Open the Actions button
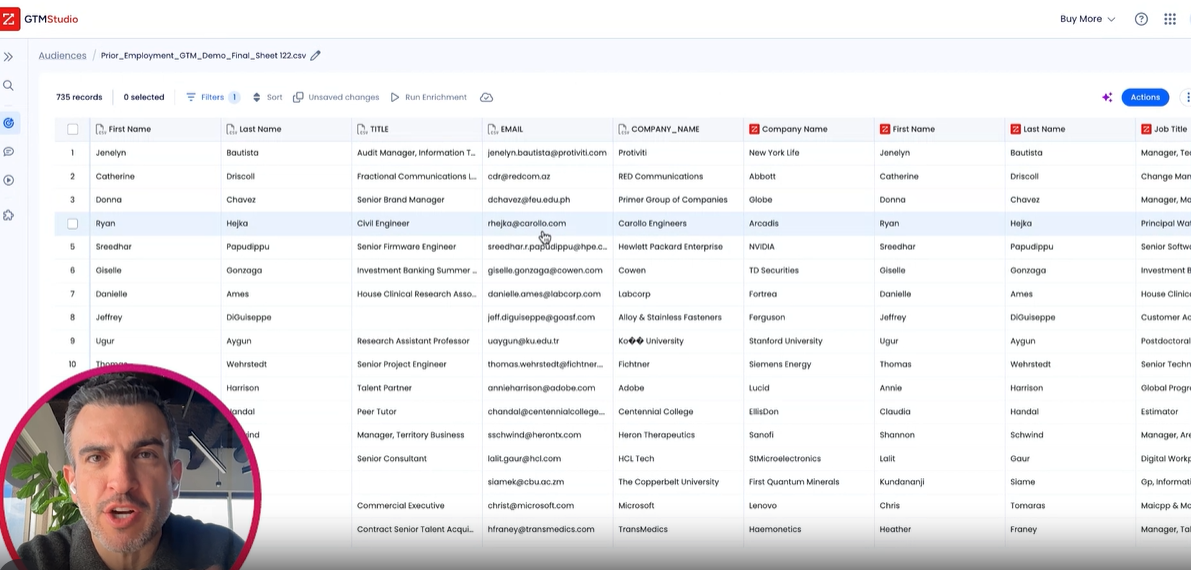Image resolution: width=1191 pixels, height=570 pixels. click(x=1145, y=97)
